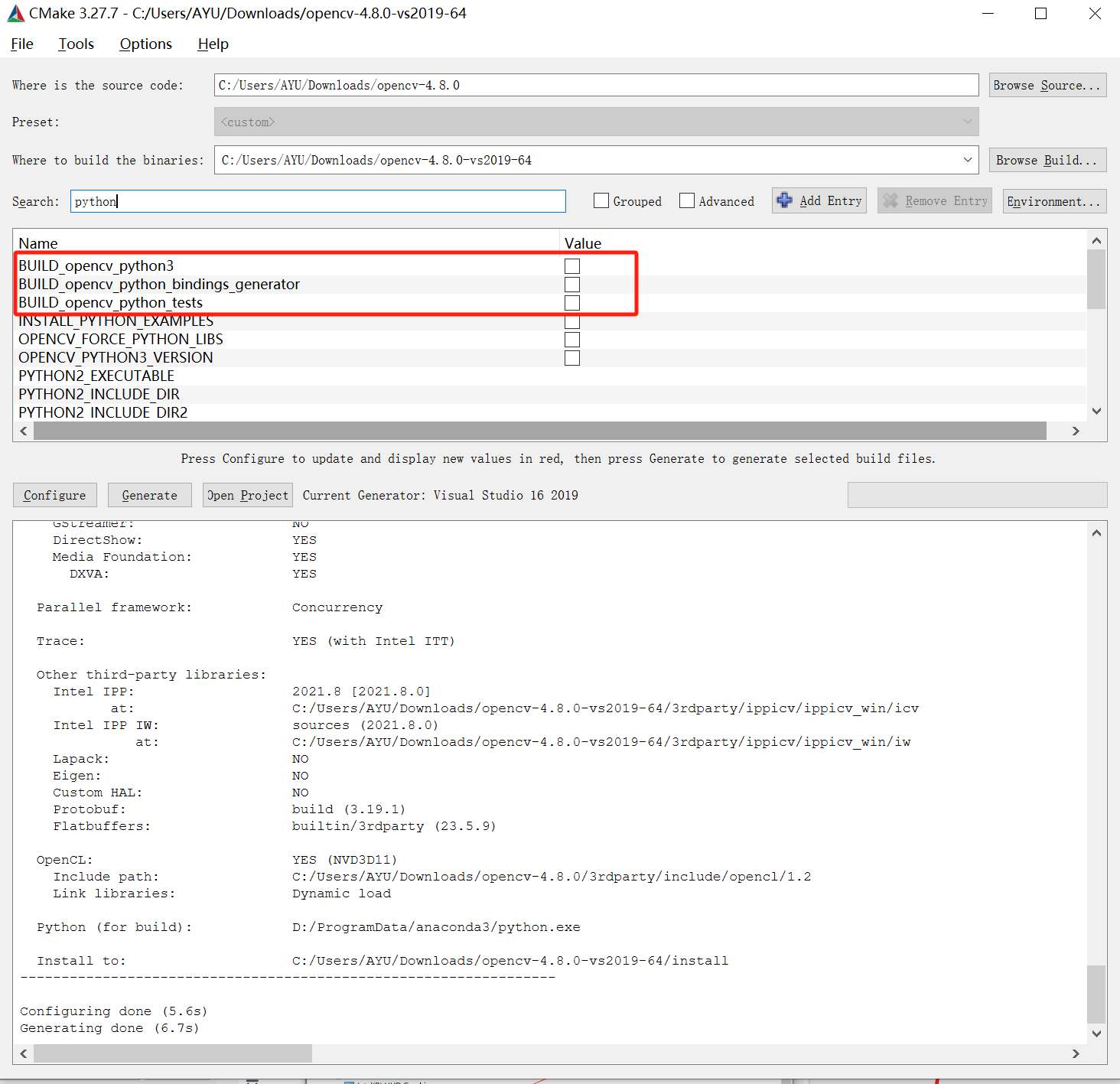The image size is (1120, 1084).
Task: Click the 'Generating done (6.7s)' log line
Action: 109,1028
